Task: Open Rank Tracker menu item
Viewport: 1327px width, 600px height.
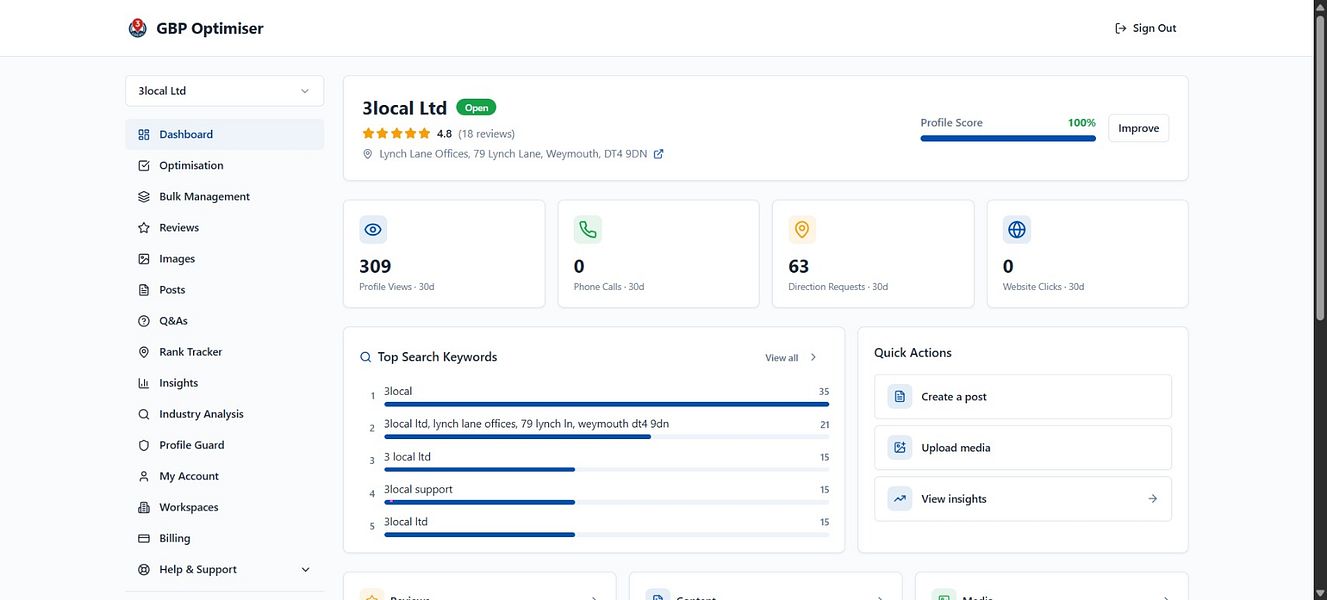Action: (x=224, y=351)
